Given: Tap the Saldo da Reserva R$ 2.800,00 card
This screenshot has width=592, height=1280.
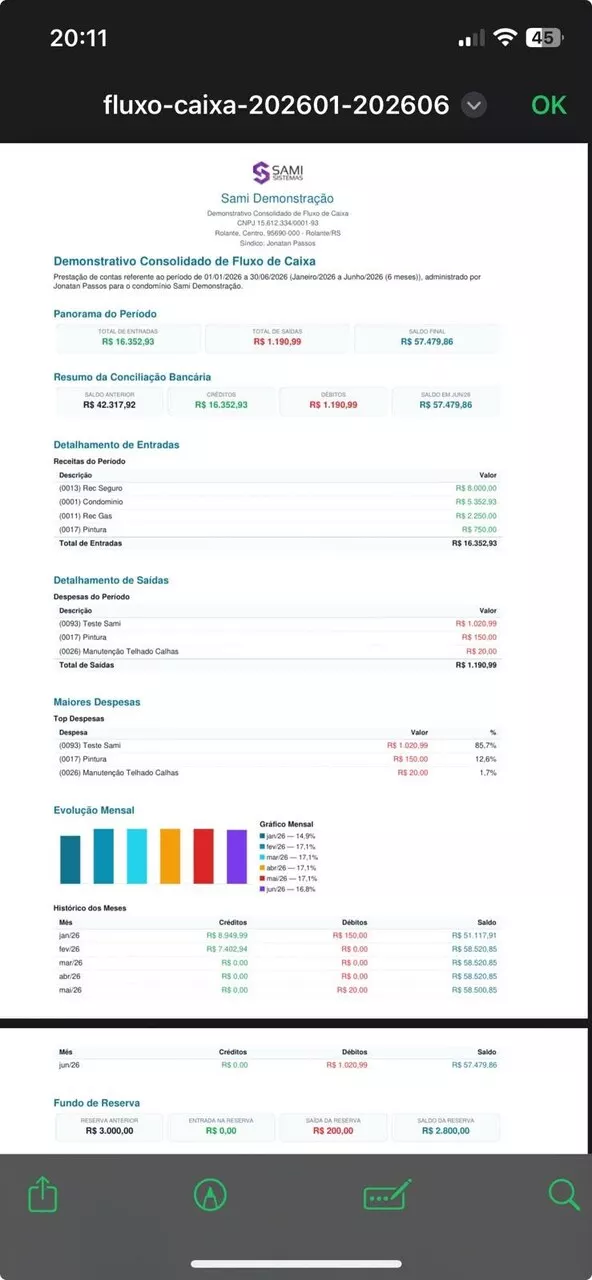Looking at the screenshot, I should (445, 1127).
